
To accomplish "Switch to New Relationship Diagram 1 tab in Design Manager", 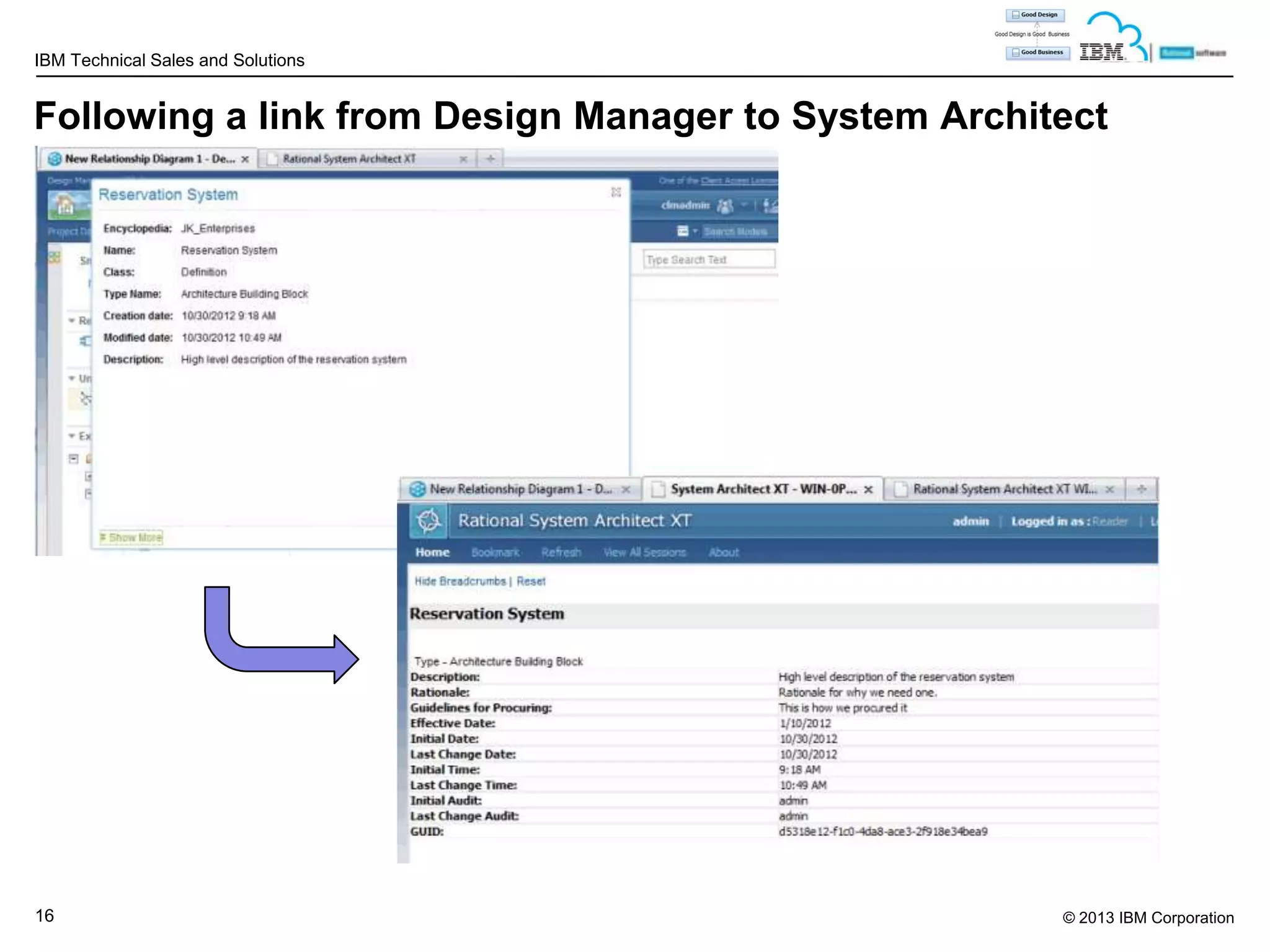I will pos(149,159).
